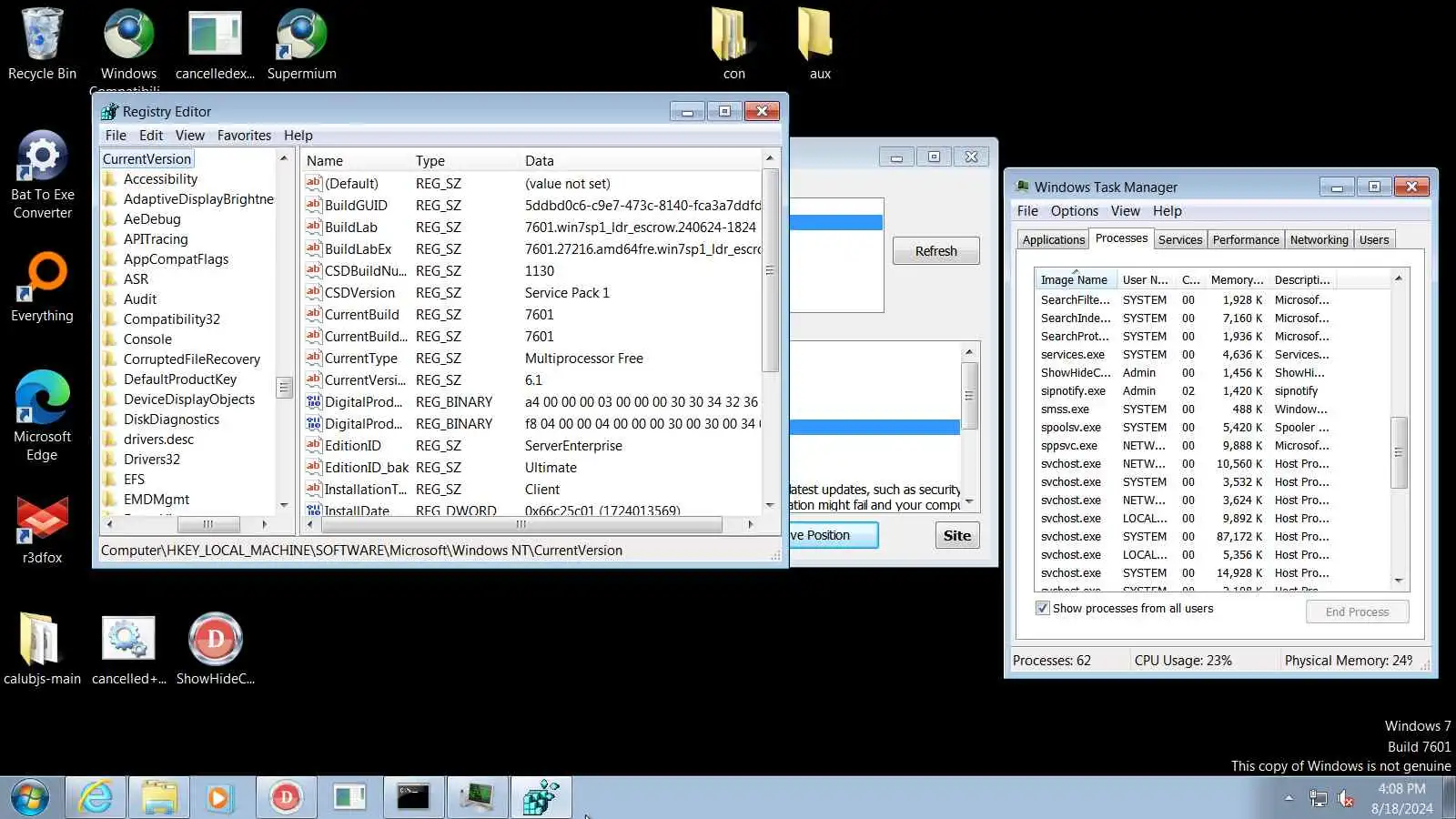1456x819 pixels.
Task: Select the BuildGUID registry value
Action: pos(356,206)
